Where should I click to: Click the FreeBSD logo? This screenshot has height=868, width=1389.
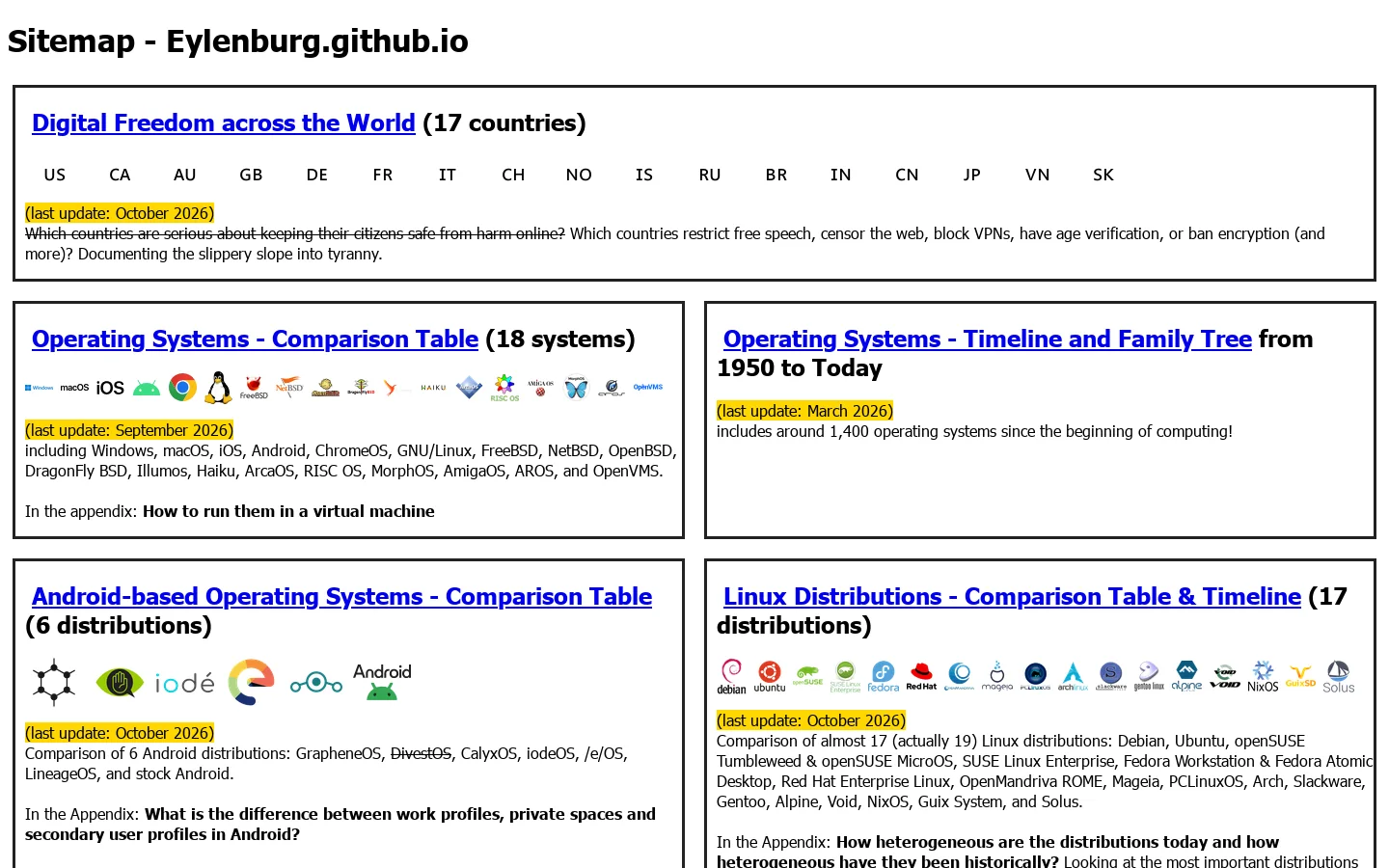pyautogui.click(x=254, y=388)
